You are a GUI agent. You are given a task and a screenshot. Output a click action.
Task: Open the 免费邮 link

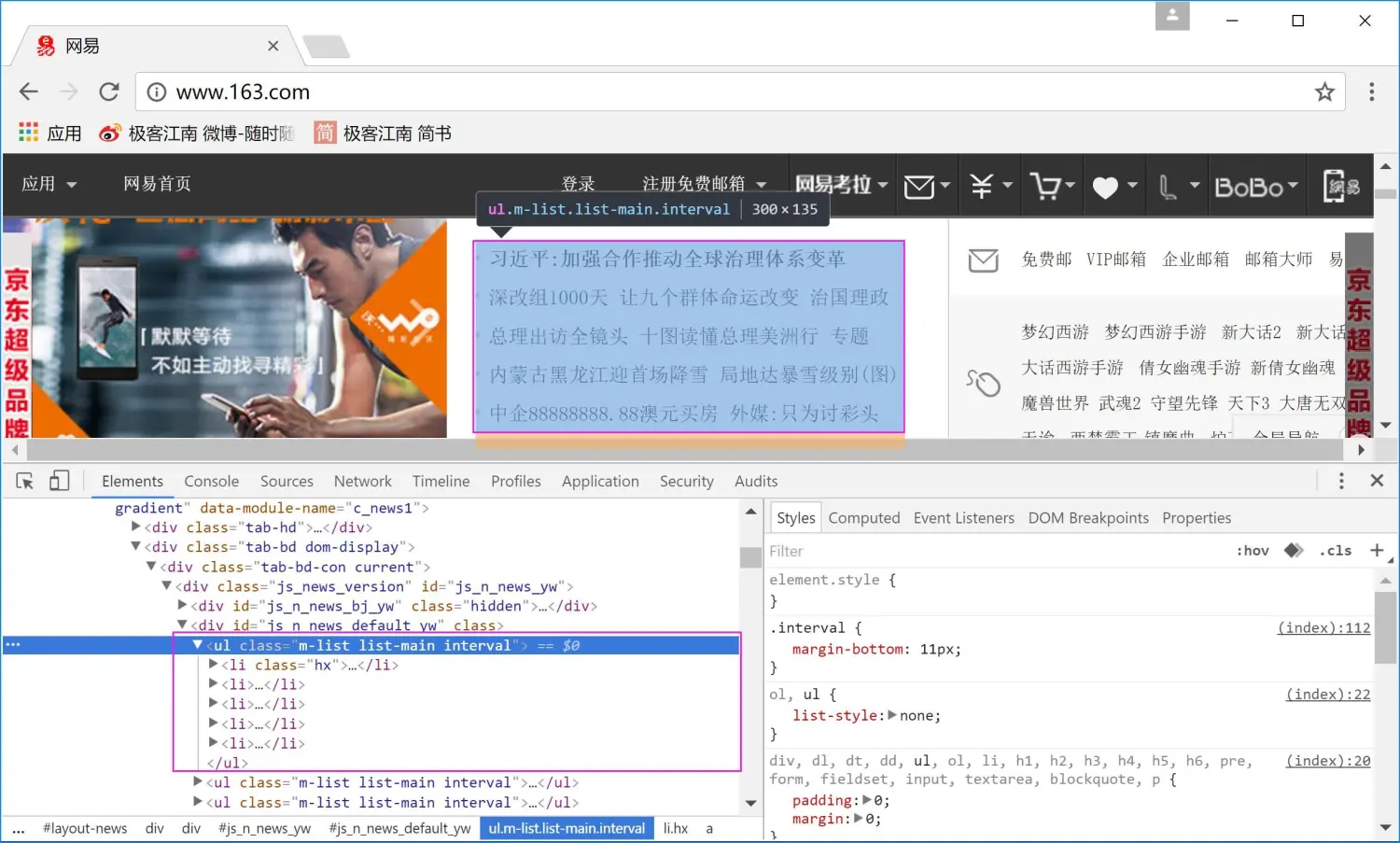coord(1046,260)
